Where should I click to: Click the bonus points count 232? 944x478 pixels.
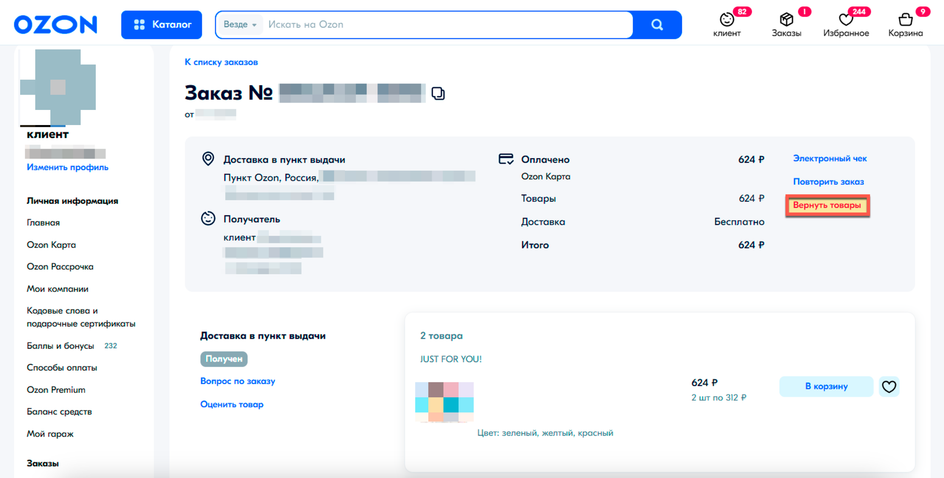(x=111, y=346)
